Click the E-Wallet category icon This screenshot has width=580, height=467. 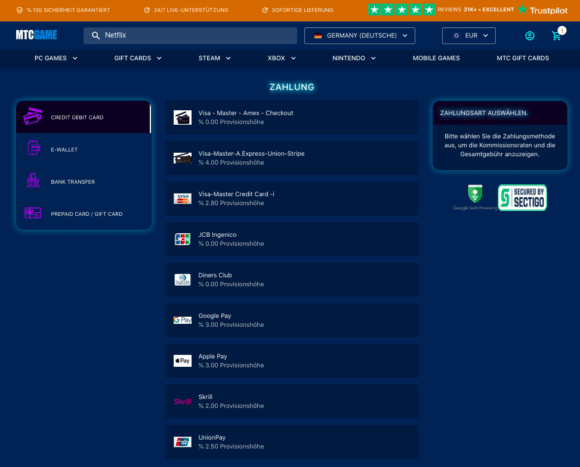point(33,148)
